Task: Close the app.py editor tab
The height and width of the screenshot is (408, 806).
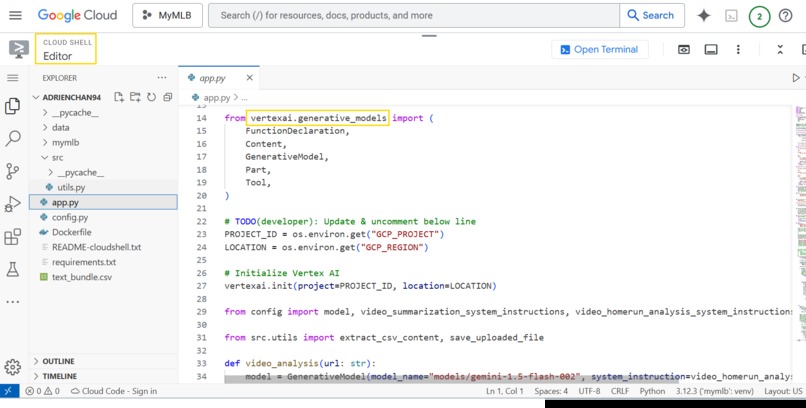Action: coord(249,78)
